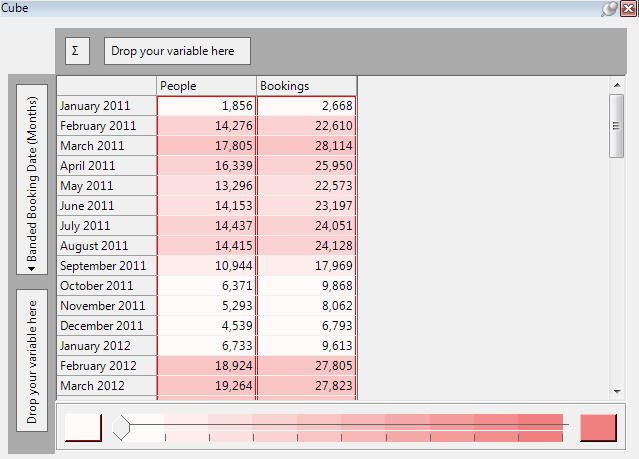
Task: Click the vertical scrollbar thumb
Action: [x=617, y=126]
